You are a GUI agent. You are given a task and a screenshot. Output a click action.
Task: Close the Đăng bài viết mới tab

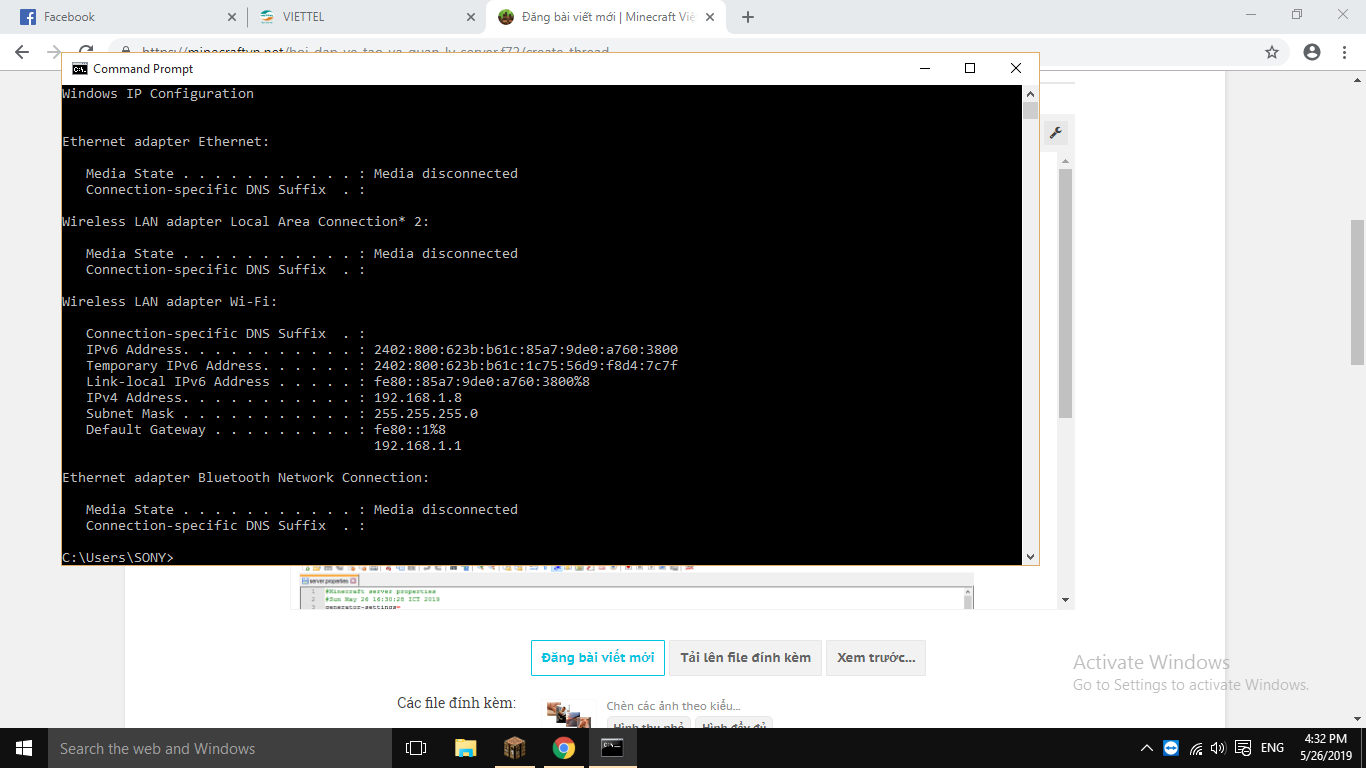[711, 17]
